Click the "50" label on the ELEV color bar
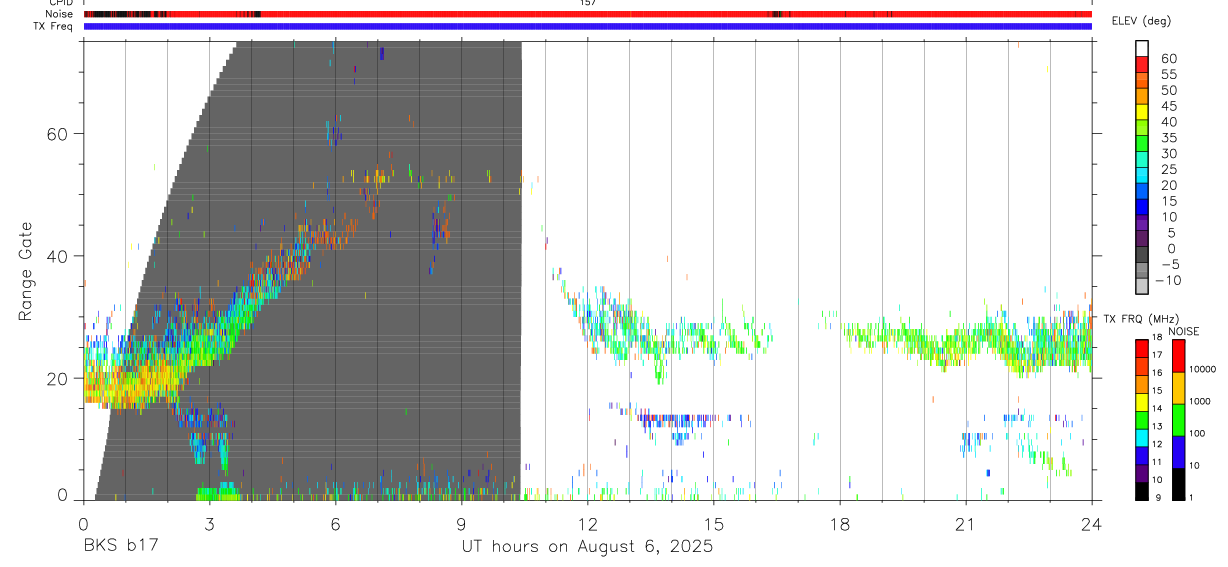1228x567 pixels. click(x=1169, y=91)
